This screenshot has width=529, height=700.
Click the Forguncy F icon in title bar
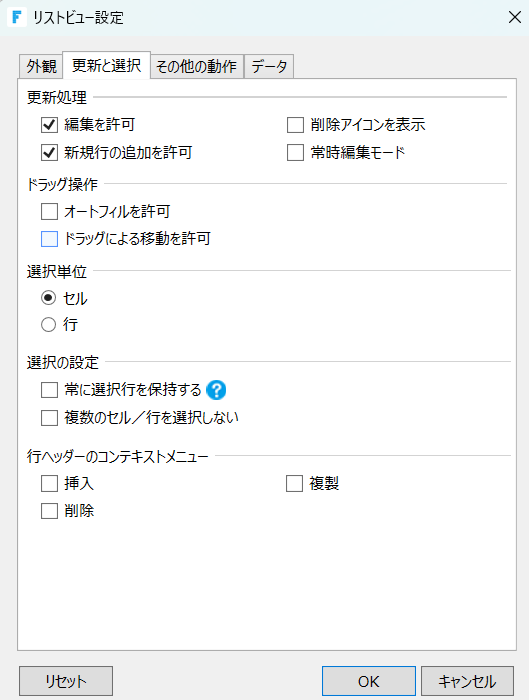[x=17, y=17]
